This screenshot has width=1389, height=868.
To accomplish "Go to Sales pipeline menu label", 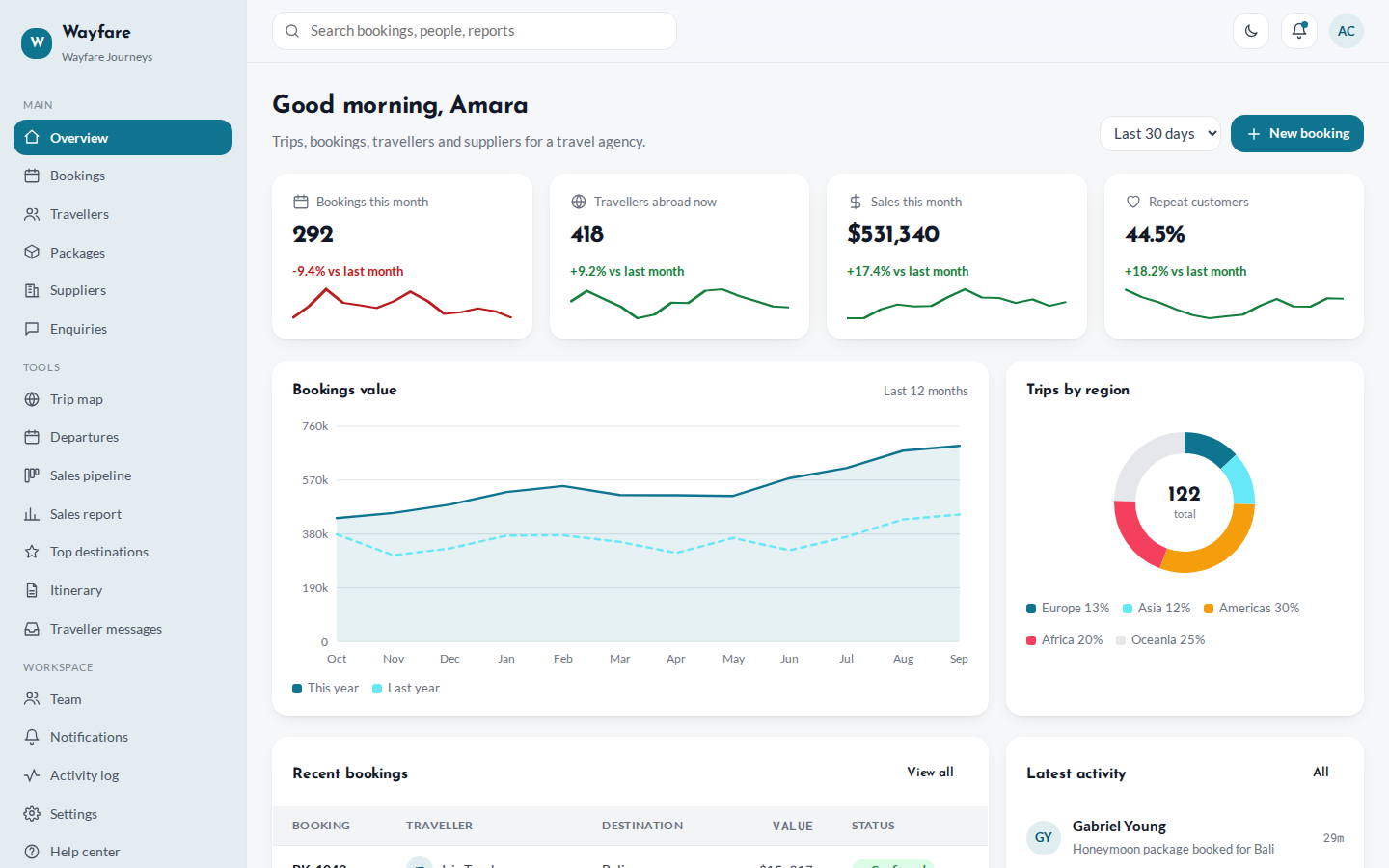I will (x=91, y=475).
